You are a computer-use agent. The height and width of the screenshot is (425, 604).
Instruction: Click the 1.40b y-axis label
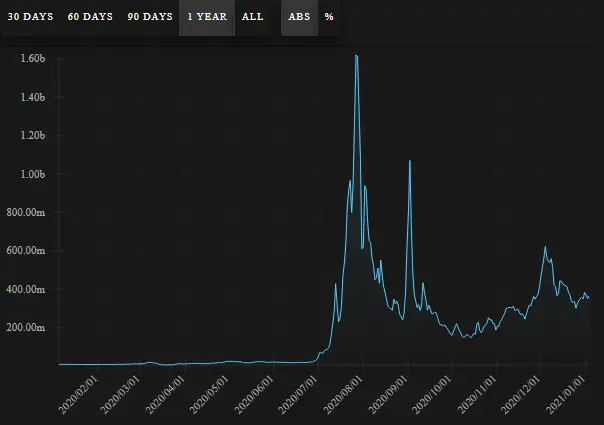click(x=33, y=97)
